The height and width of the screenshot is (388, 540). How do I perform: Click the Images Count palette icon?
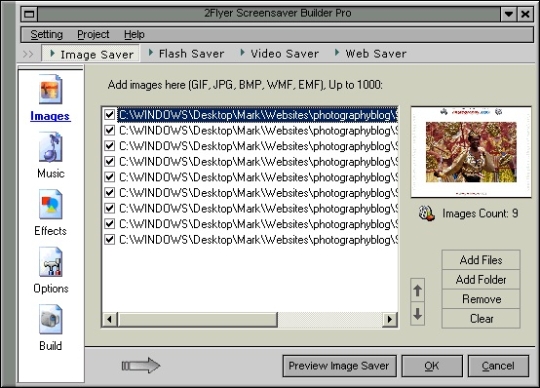click(x=426, y=213)
